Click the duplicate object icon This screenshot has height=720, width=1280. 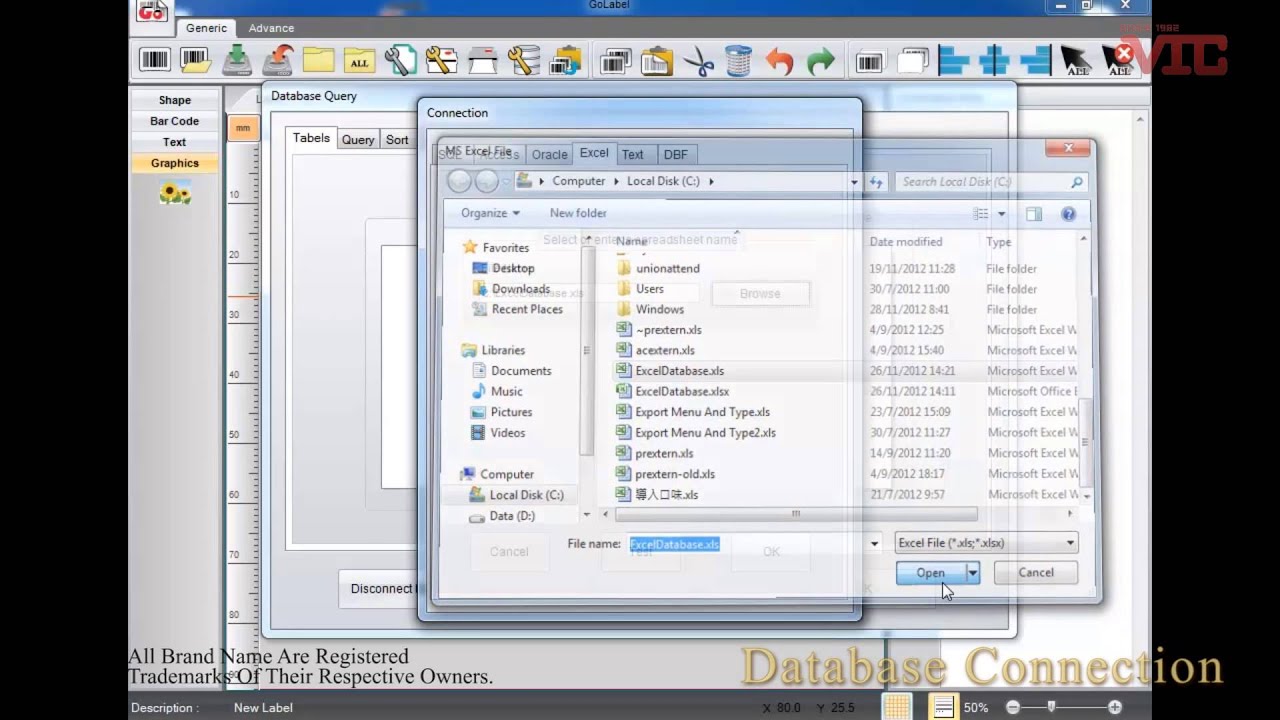[x=911, y=61]
